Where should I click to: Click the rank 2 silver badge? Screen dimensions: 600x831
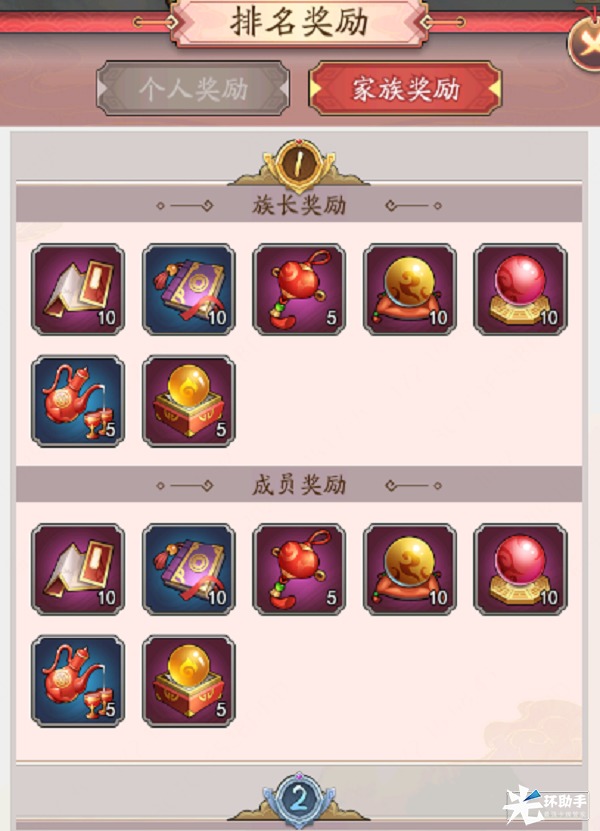point(299,798)
